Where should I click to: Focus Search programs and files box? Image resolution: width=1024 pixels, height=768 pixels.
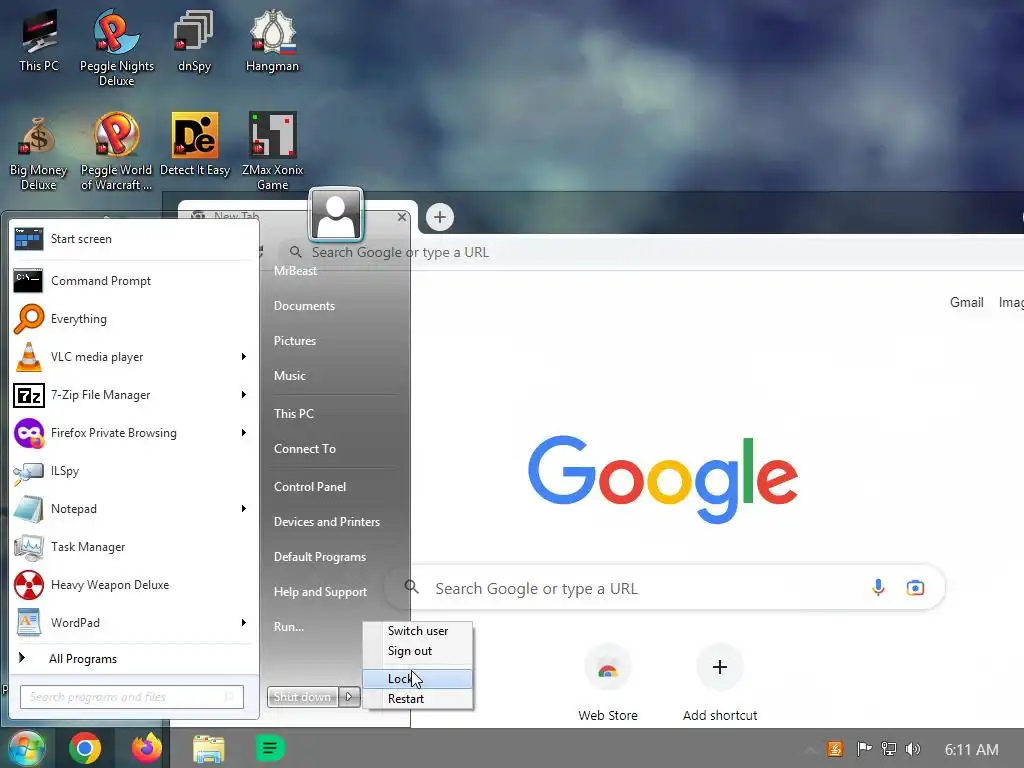(x=132, y=697)
